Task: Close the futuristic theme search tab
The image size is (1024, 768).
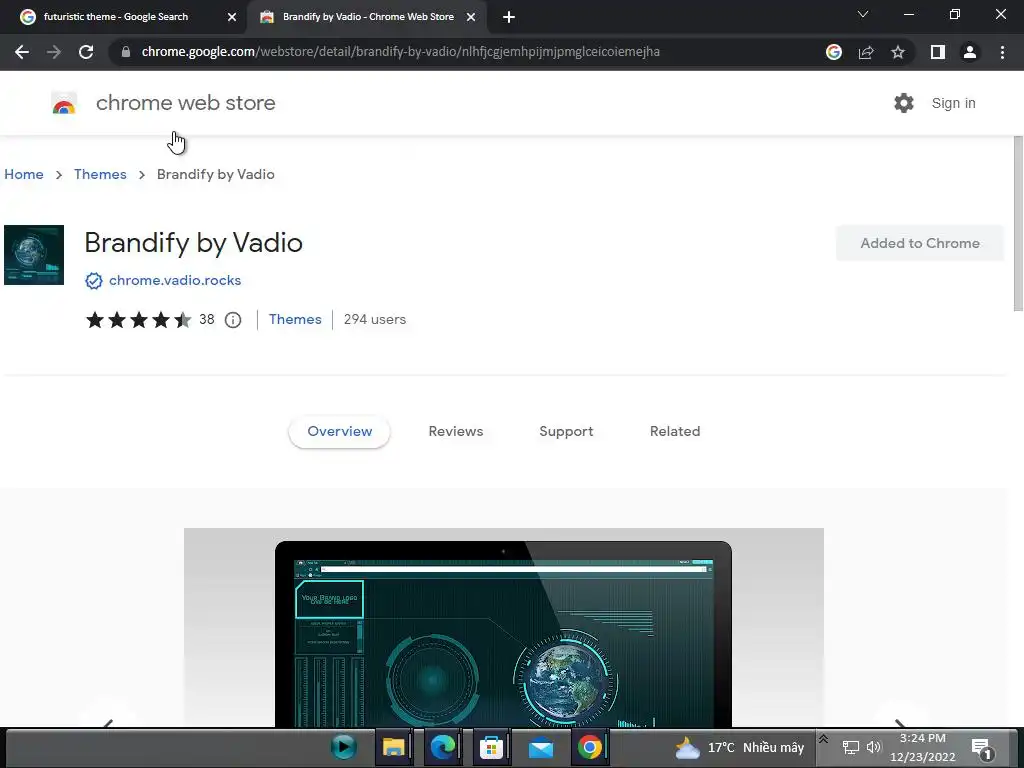Action: [x=232, y=17]
